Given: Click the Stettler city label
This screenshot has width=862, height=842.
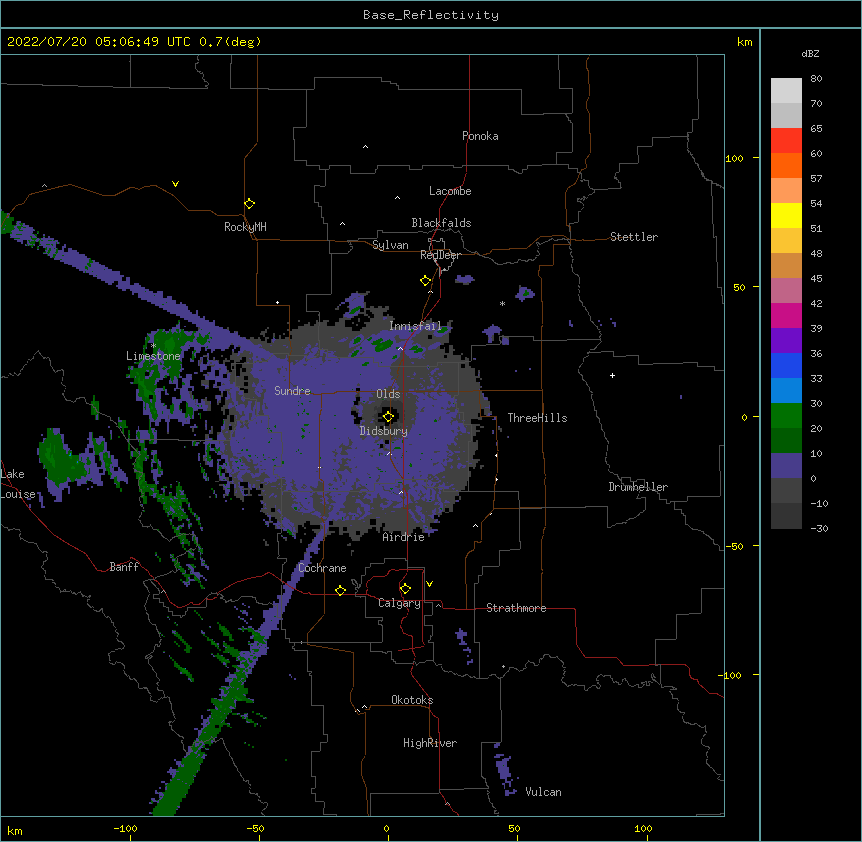Looking at the screenshot, I should coord(634,237).
